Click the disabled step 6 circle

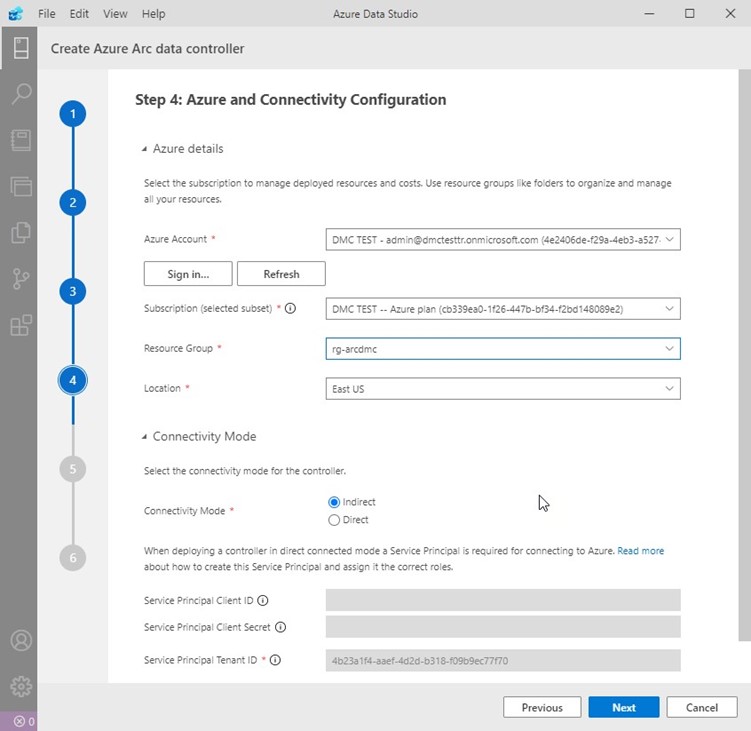pyautogui.click(x=73, y=558)
